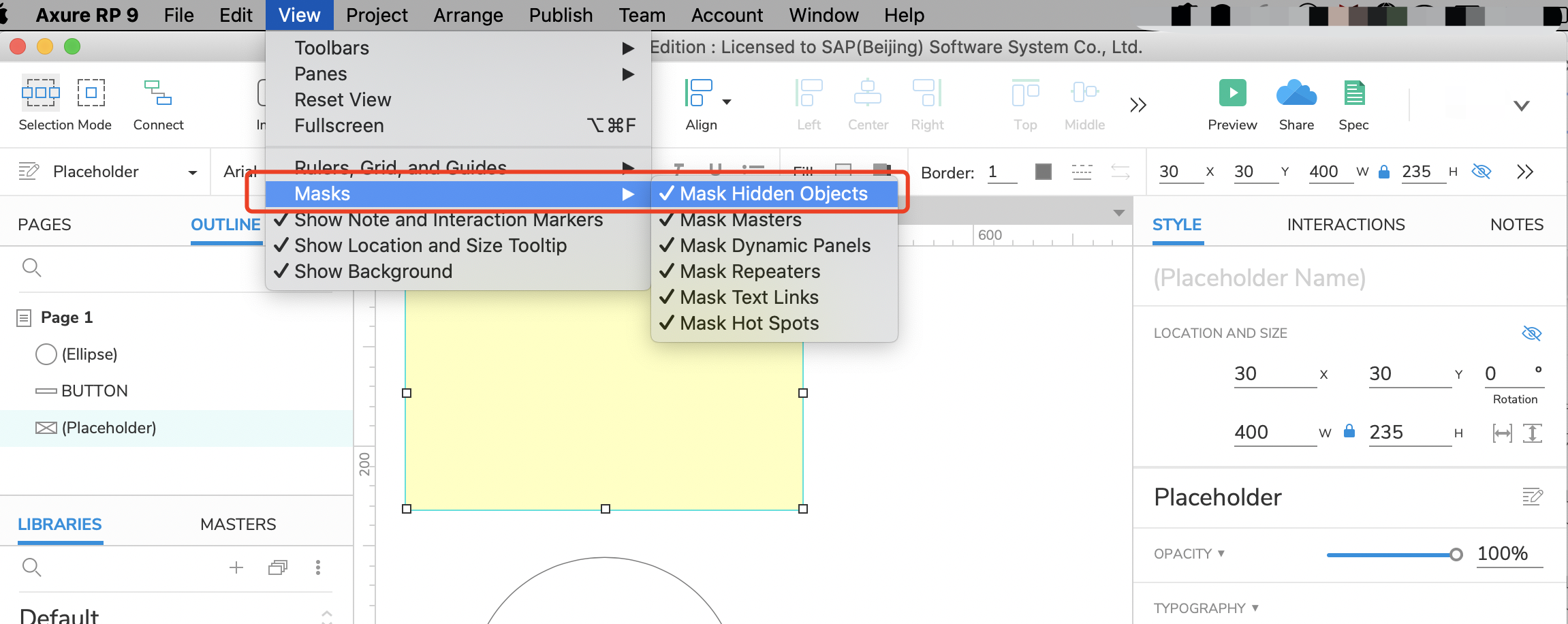Open the canvas page tabs dropdown

click(x=1118, y=213)
